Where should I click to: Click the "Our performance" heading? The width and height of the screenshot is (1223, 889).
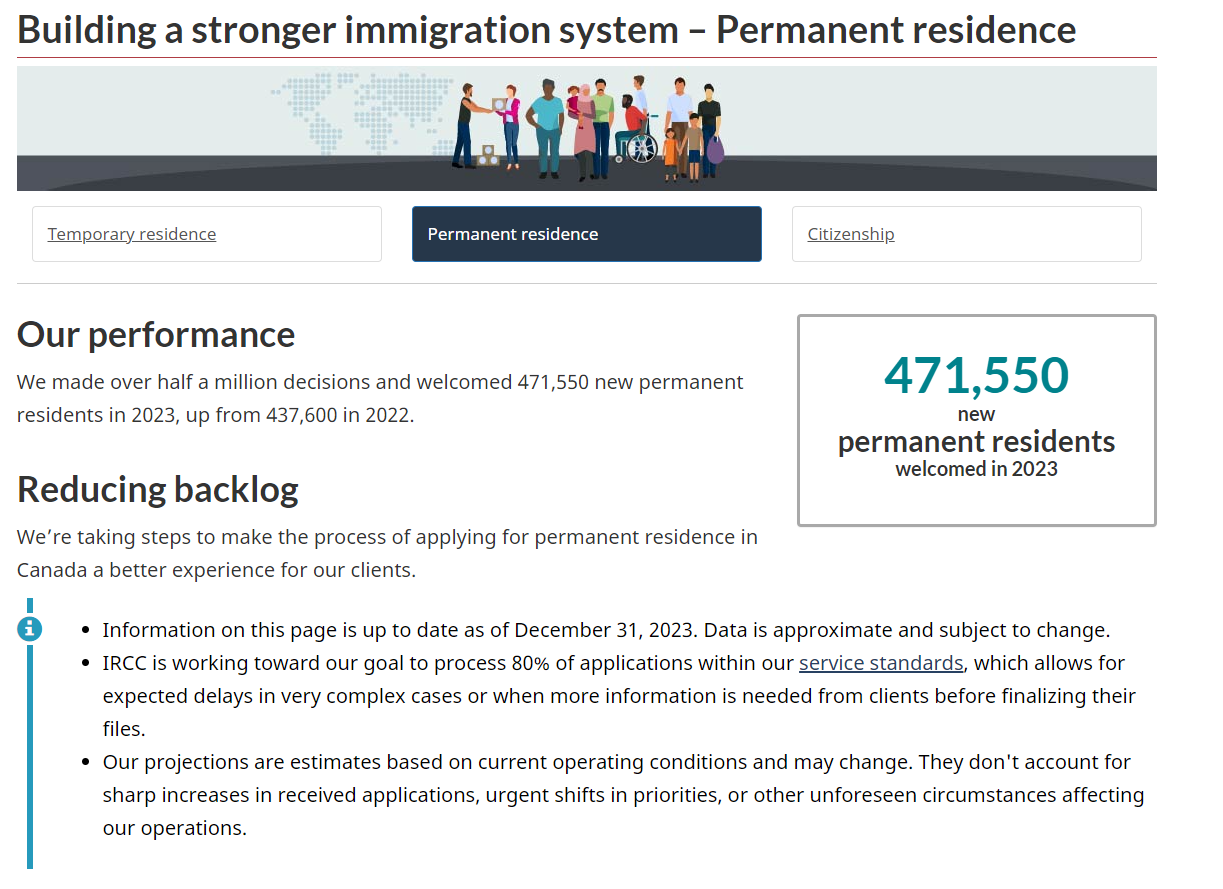156,334
